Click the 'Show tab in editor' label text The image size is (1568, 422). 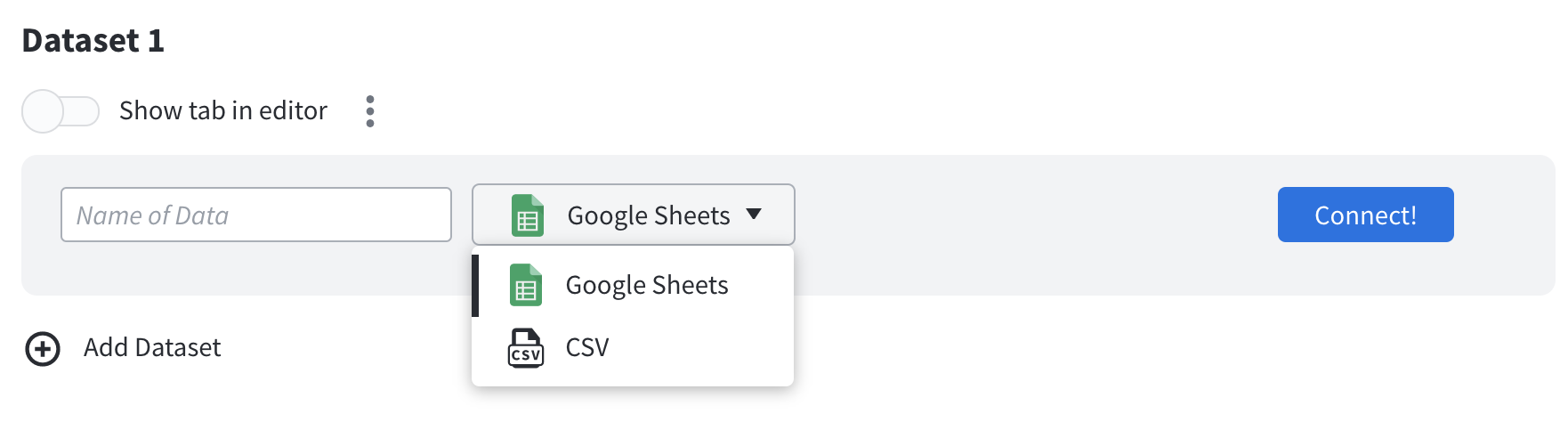pyautogui.click(x=223, y=110)
